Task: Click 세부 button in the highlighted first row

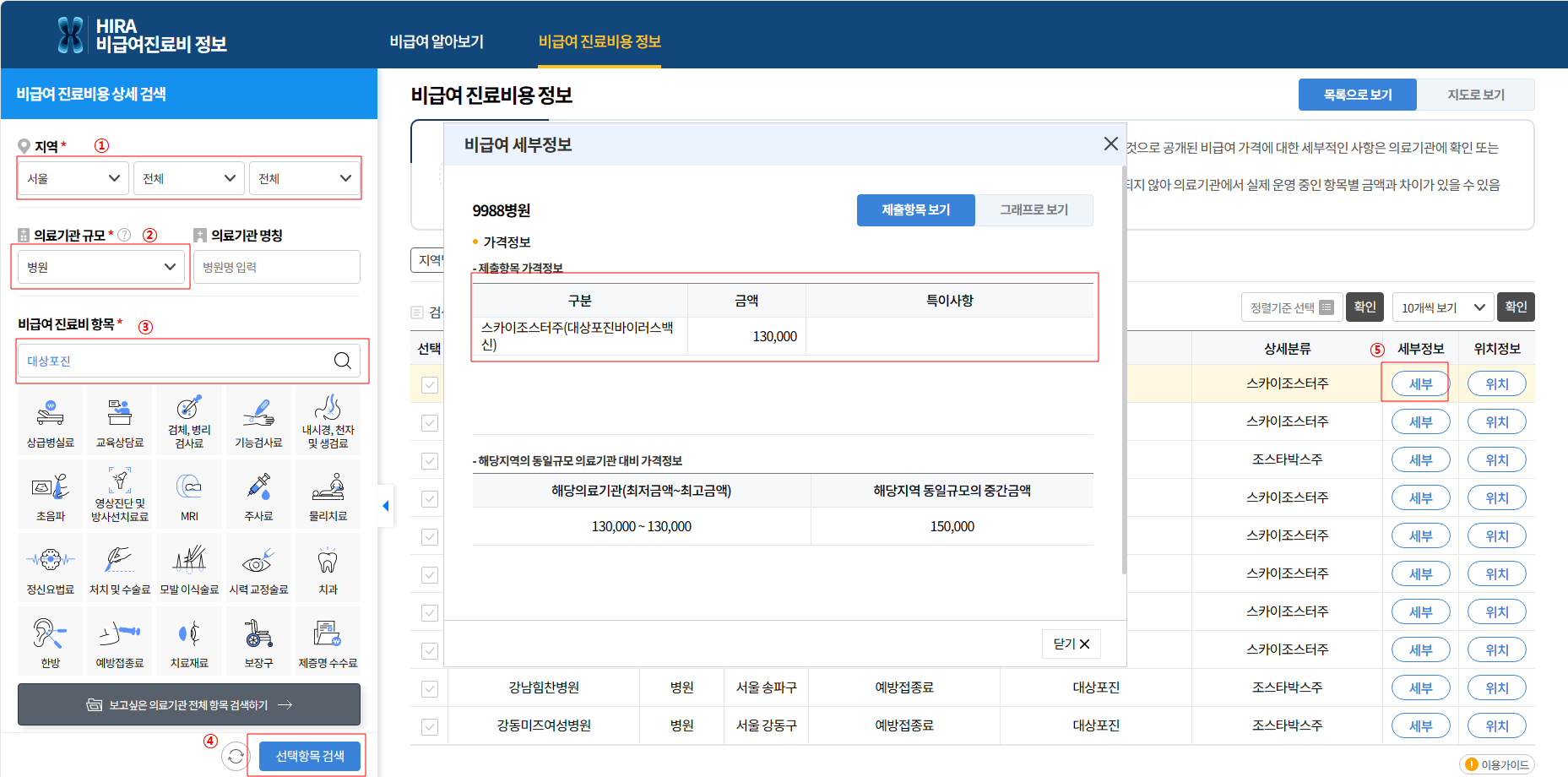Action: 1421,383
